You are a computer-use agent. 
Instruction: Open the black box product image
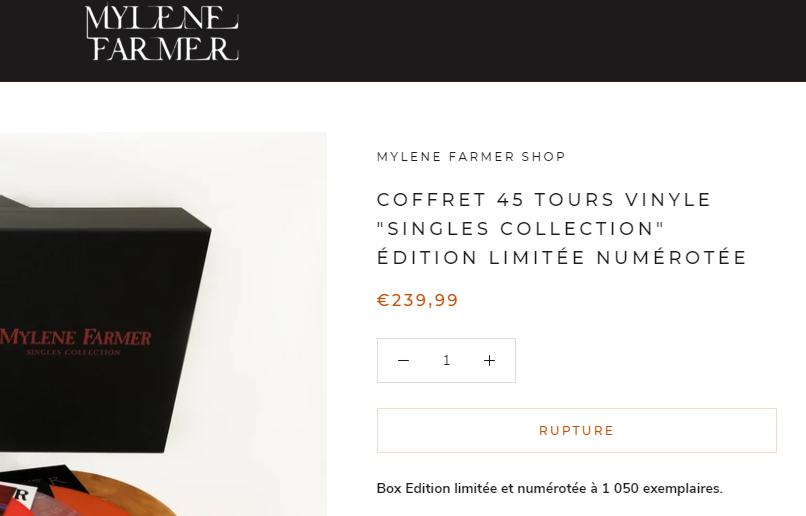coord(163,324)
